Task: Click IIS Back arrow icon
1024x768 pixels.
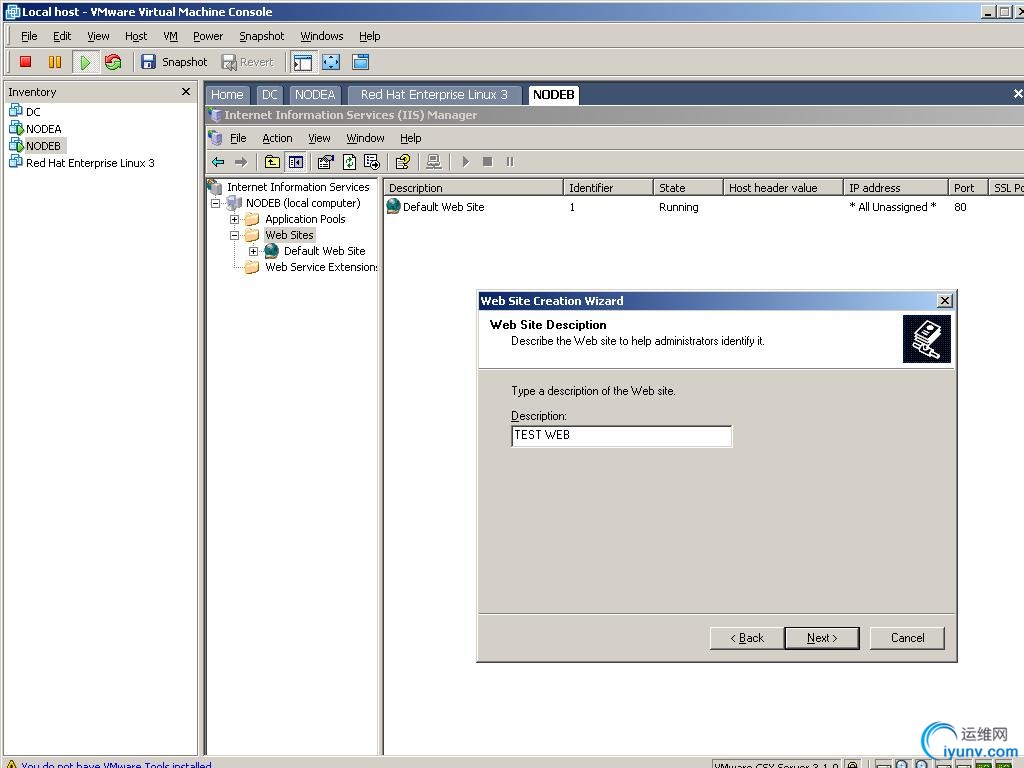Action: pyautogui.click(x=219, y=161)
